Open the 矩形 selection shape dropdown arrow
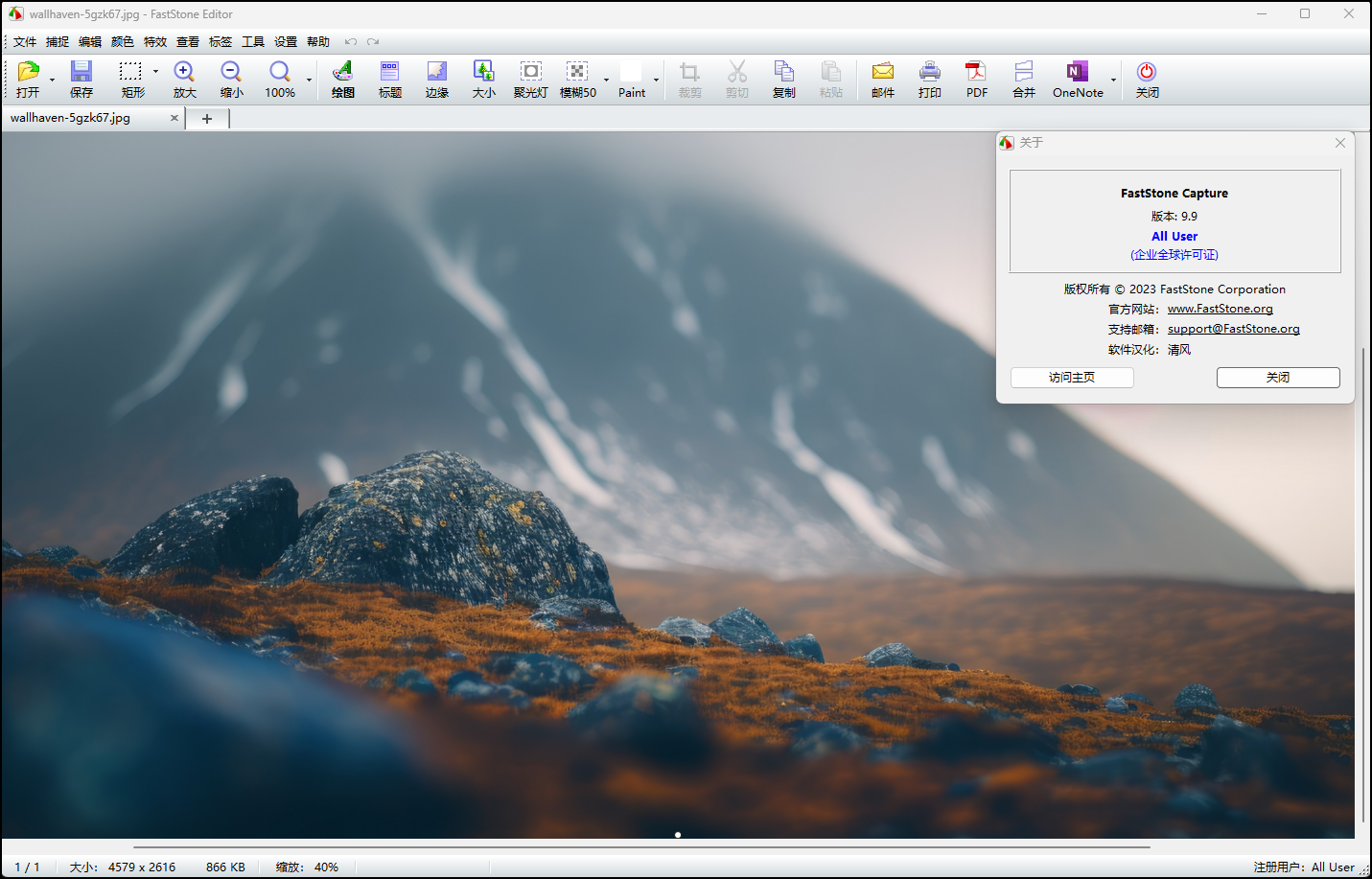 [155, 72]
